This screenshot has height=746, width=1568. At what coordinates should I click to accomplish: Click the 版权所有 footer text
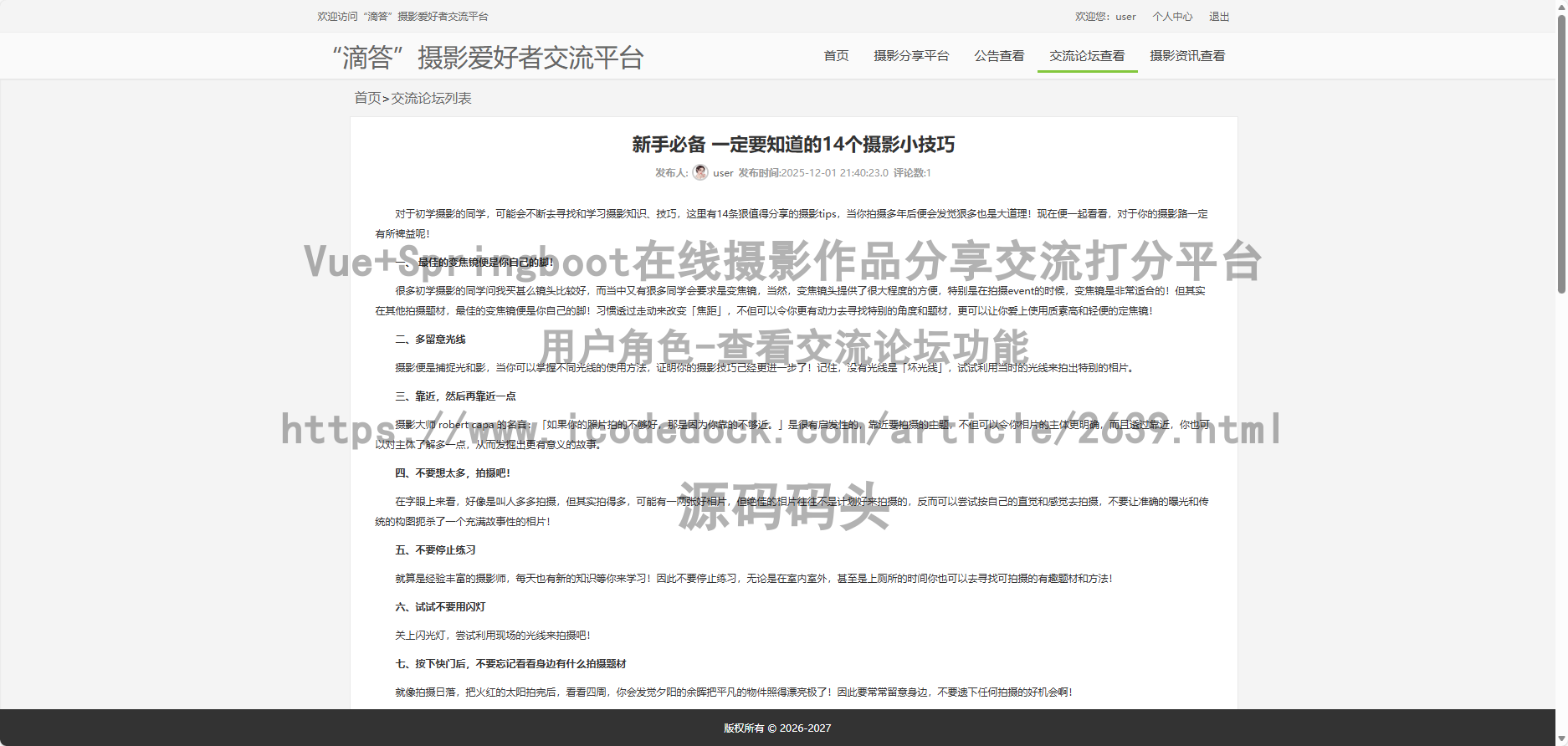tap(777, 728)
